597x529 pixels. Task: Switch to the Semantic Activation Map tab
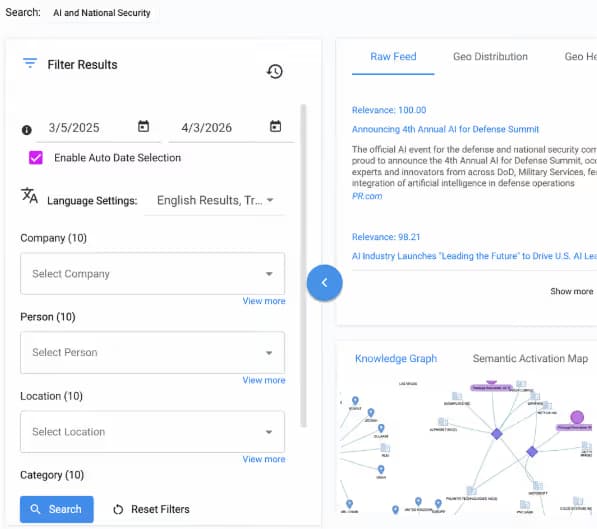(530, 358)
